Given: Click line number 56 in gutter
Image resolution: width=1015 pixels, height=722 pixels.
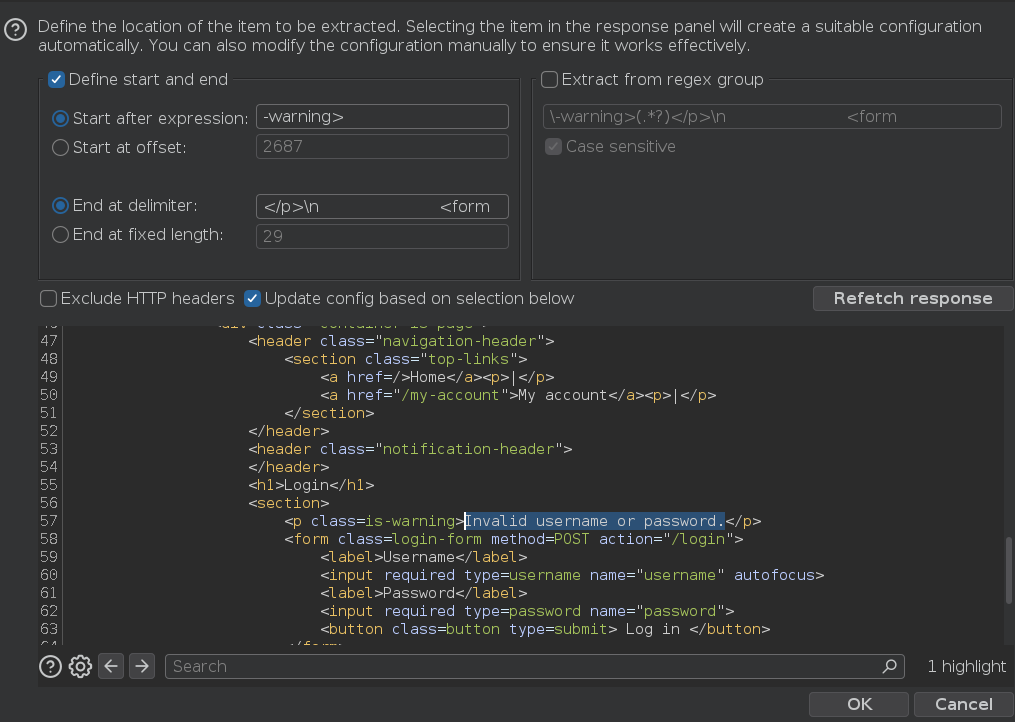Looking at the screenshot, I should (49, 503).
